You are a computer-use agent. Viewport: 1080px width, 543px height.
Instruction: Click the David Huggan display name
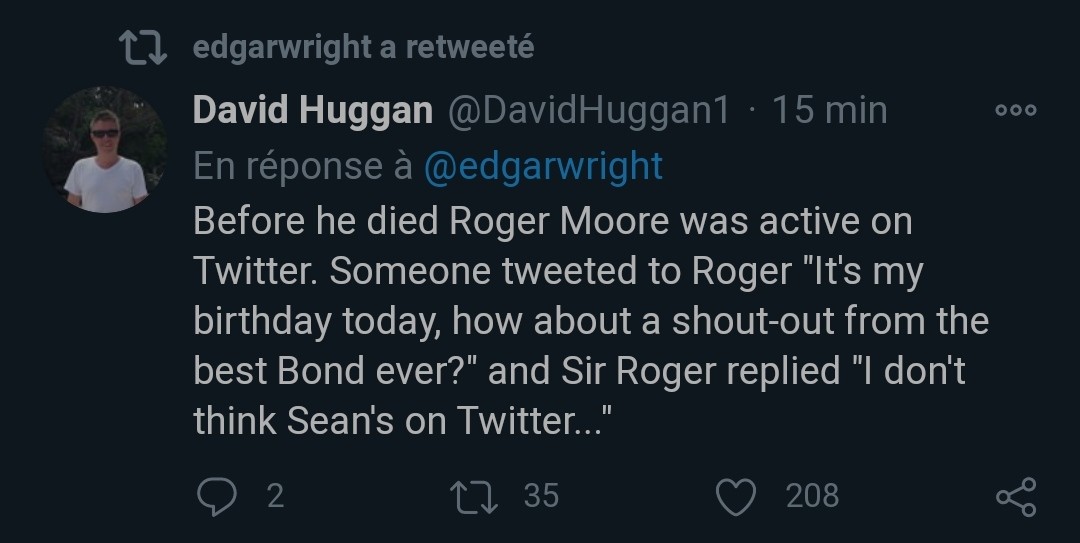[x=313, y=110]
